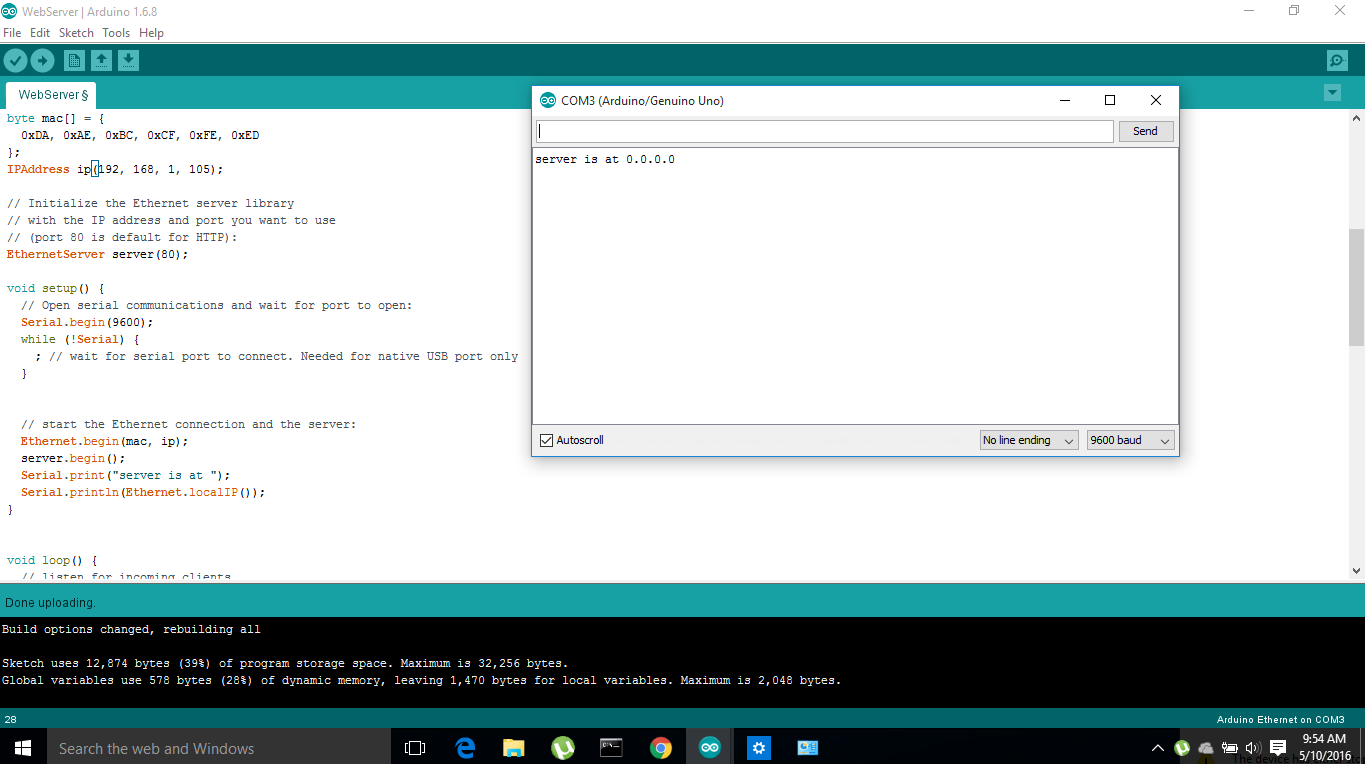The width and height of the screenshot is (1365, 764).
Task: Open the Tools menu
Action: coord(116,33)
